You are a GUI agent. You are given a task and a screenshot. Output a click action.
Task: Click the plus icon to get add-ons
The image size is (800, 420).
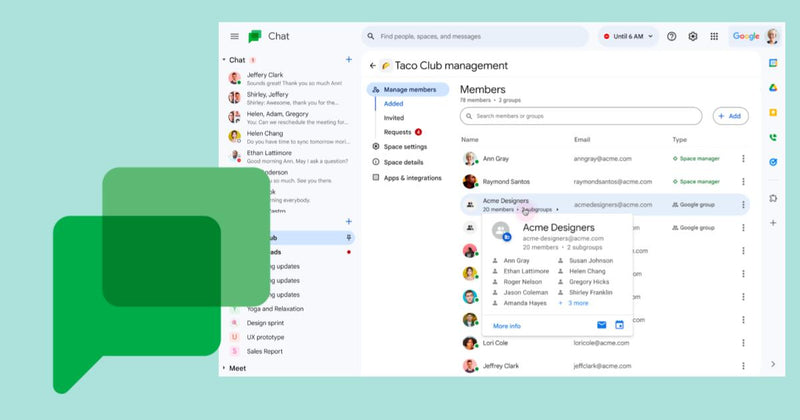(773, 223)
